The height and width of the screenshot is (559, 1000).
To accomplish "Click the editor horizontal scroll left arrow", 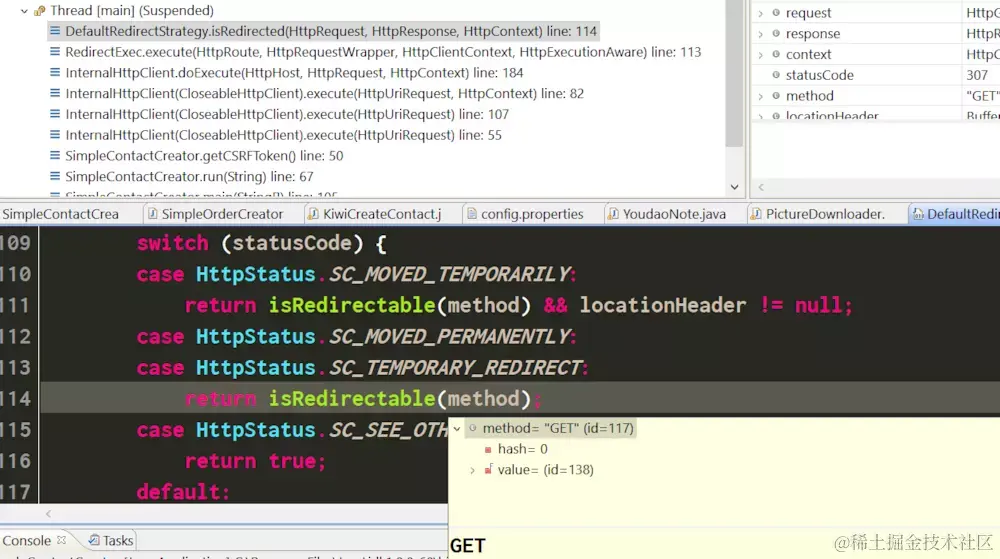I will [x=48, y=514].
